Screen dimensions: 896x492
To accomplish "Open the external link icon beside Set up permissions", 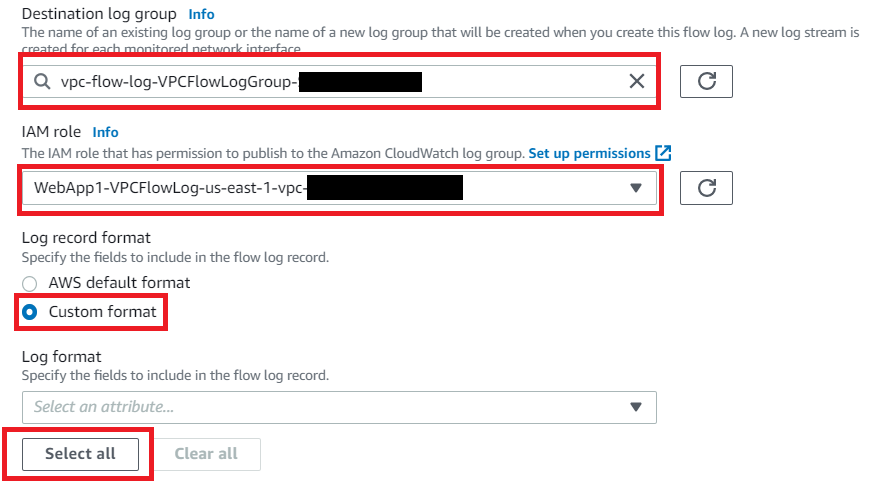I will pyautogui.click(x=663, y=153).
